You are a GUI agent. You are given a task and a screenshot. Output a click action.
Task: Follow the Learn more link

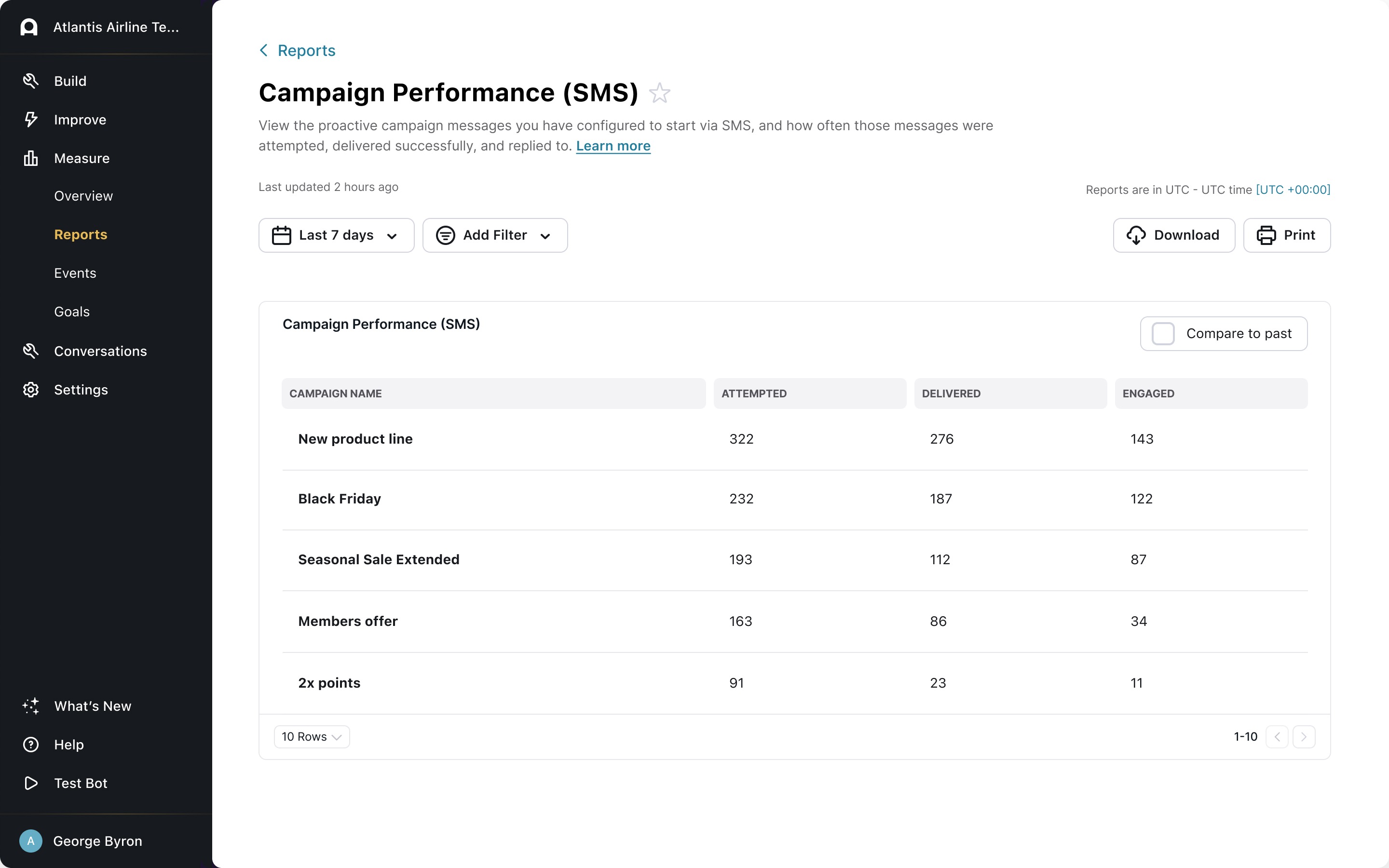coord(613,146)
